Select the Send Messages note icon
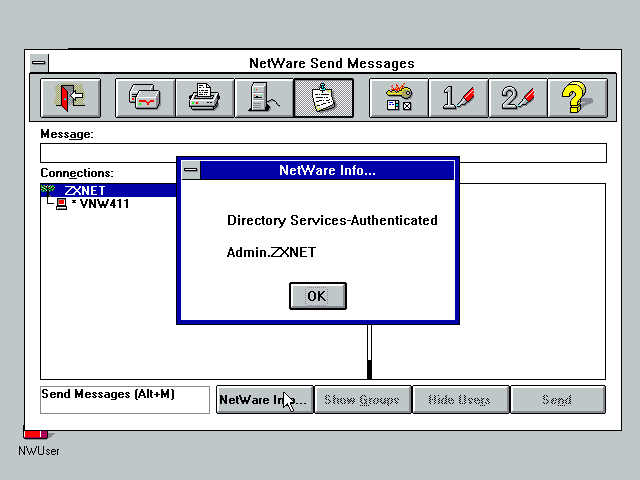This screenshot has height=480, width=640. [324, 98]
